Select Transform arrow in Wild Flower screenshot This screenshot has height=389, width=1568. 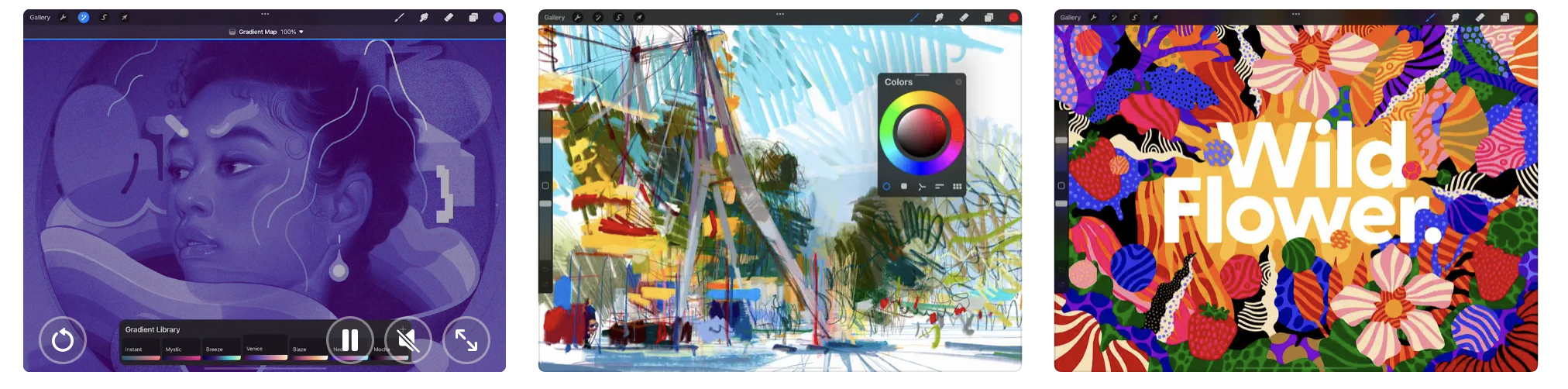1155,17
